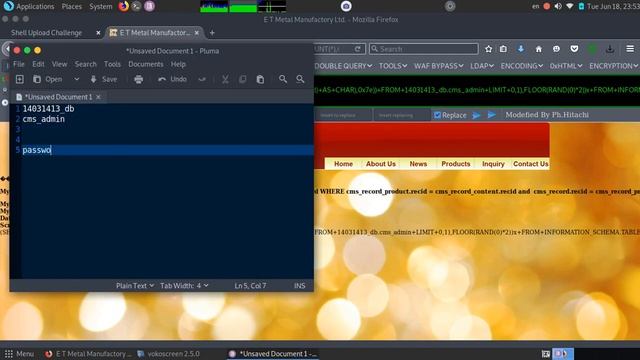This screenshot has height=360, width=640.
Task: Click the Find magnifier icon in Pluma
Action: 282,79
